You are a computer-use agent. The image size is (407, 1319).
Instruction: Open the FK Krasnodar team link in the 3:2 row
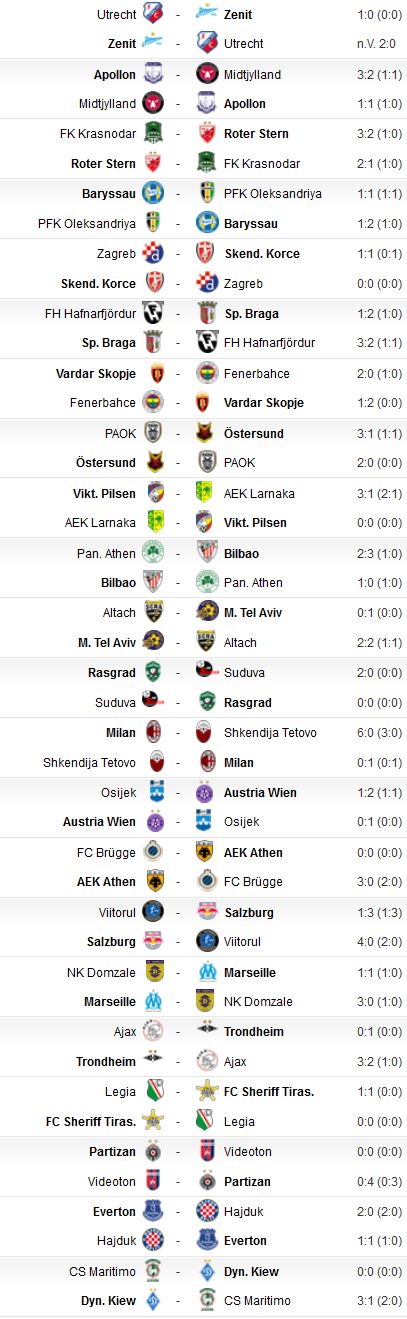98,134
